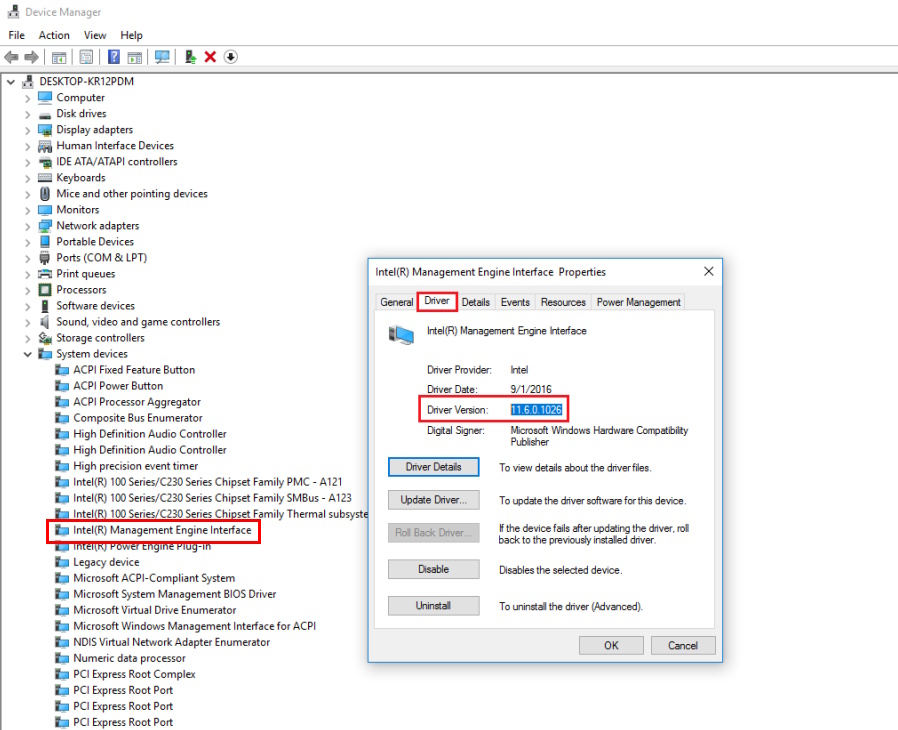Click the red X Uninstall device icon
The height and width of the screenshot is (730, 898).
[x=210, y=57]
